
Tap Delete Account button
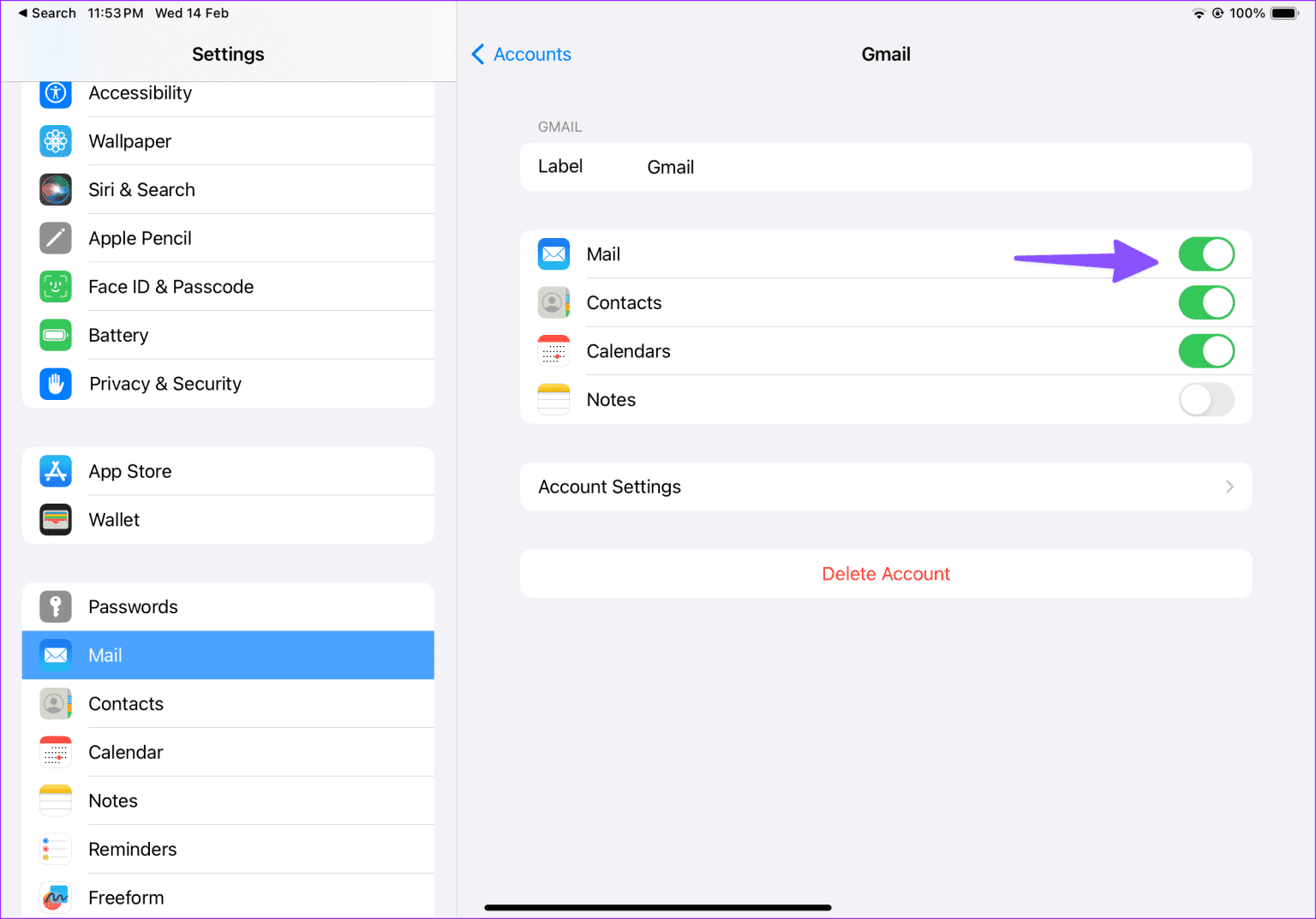886,574
